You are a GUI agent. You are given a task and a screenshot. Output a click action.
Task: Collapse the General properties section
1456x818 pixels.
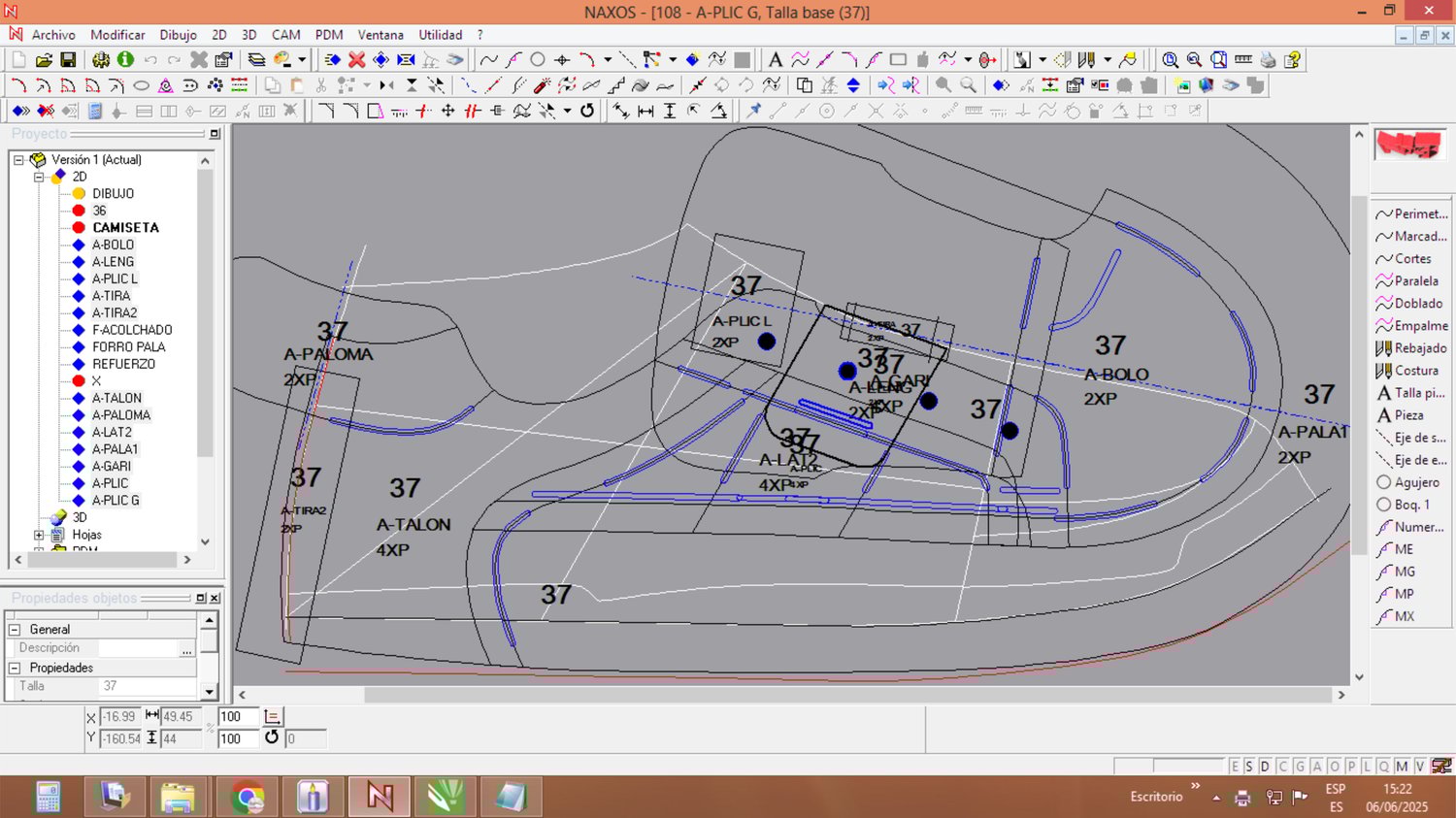point(15,630)
